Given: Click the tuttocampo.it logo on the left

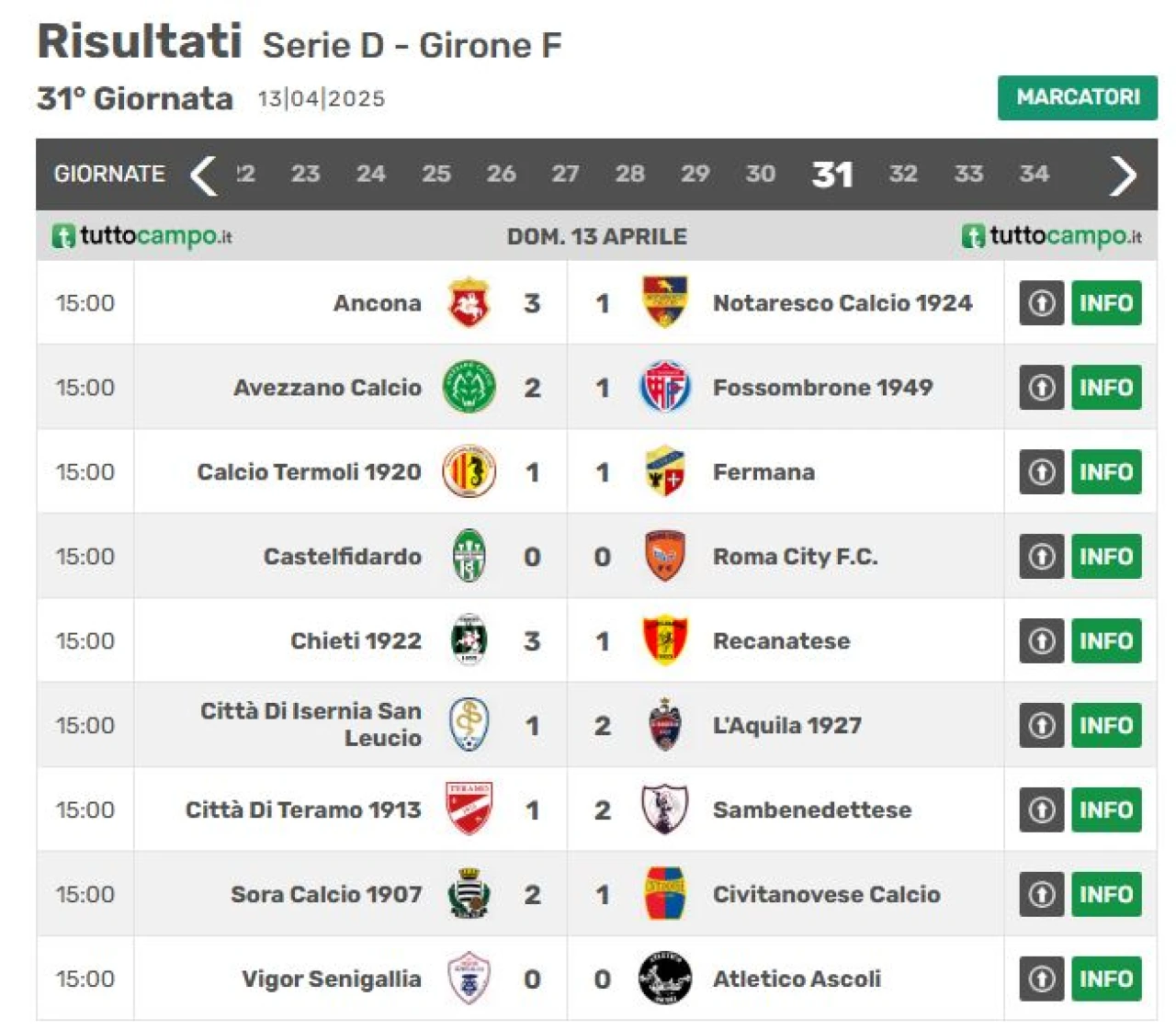Looking at the screenshot, I should (142, 236).
